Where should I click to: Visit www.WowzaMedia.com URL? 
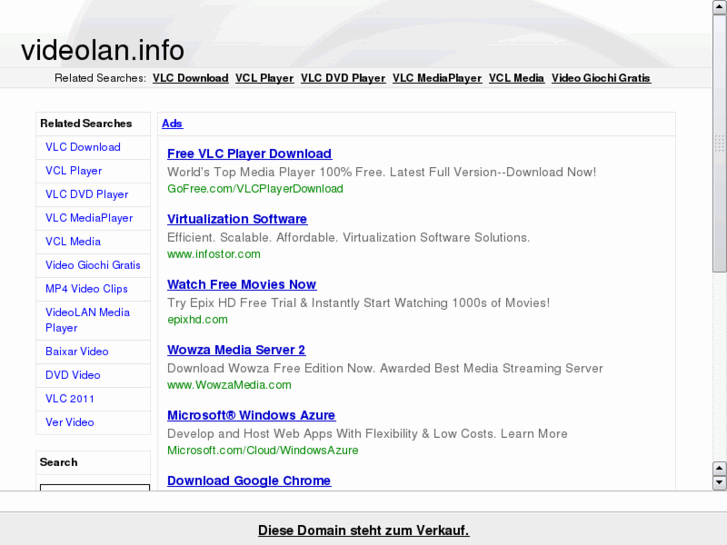[x=229, y=385]
